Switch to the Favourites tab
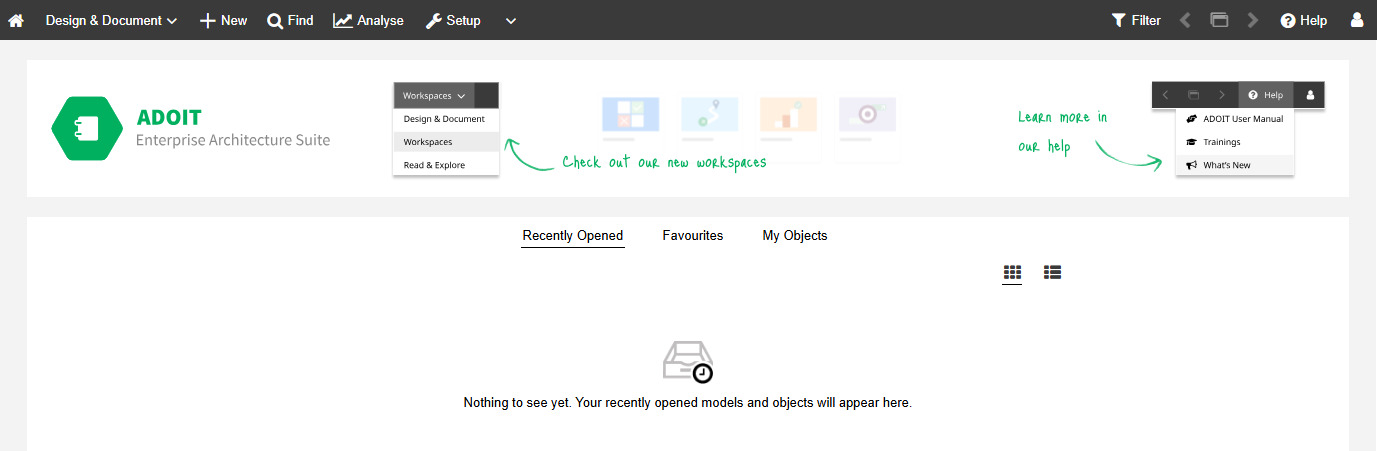The image size is (1377, 451). tap(692, 236)
